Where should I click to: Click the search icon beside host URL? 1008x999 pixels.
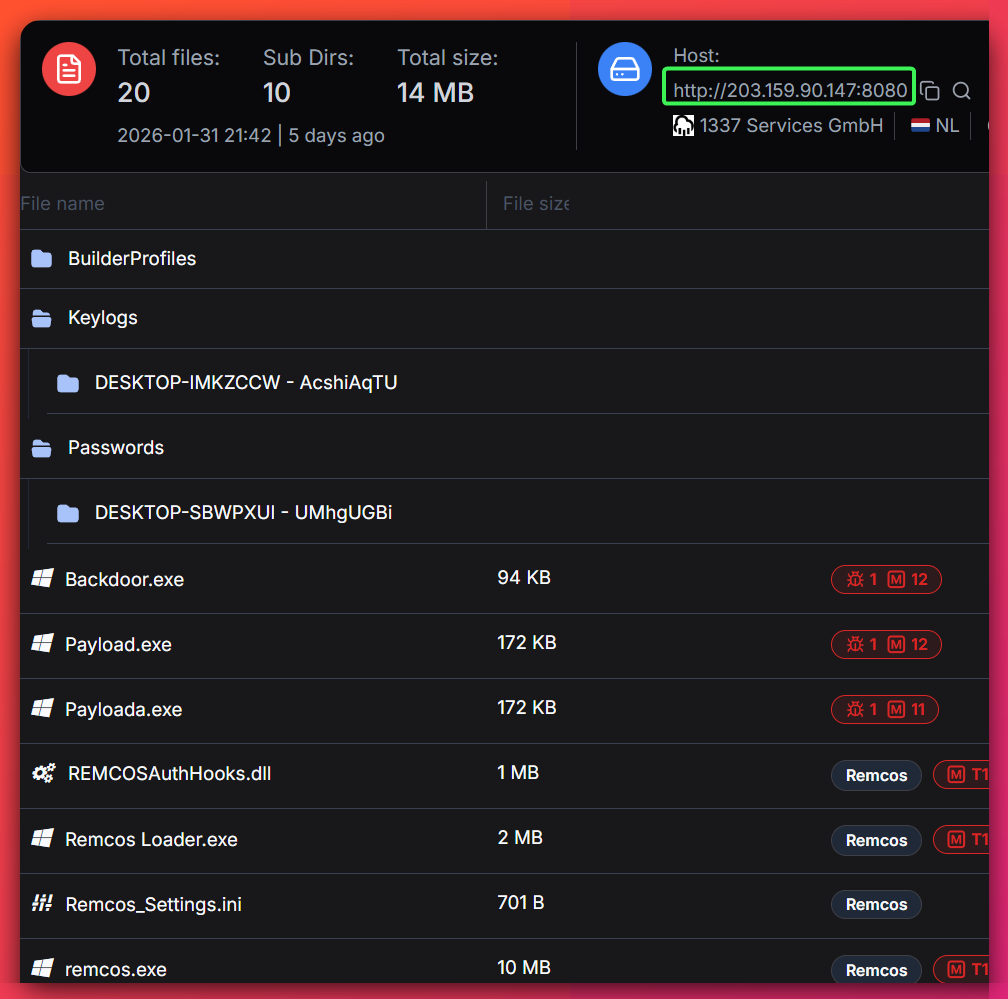coord(961,91)
